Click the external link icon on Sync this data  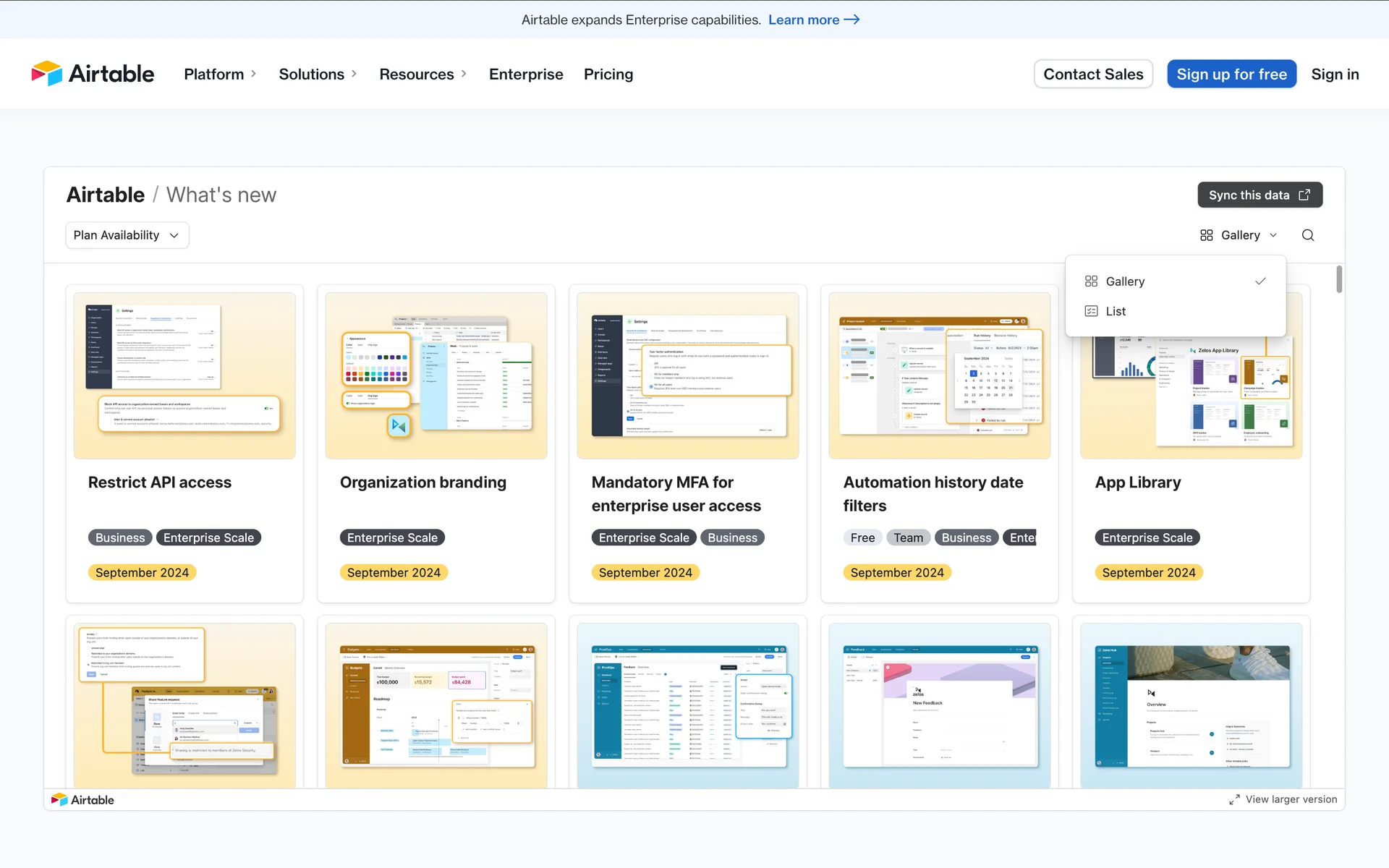click(x=1304, y=195)
